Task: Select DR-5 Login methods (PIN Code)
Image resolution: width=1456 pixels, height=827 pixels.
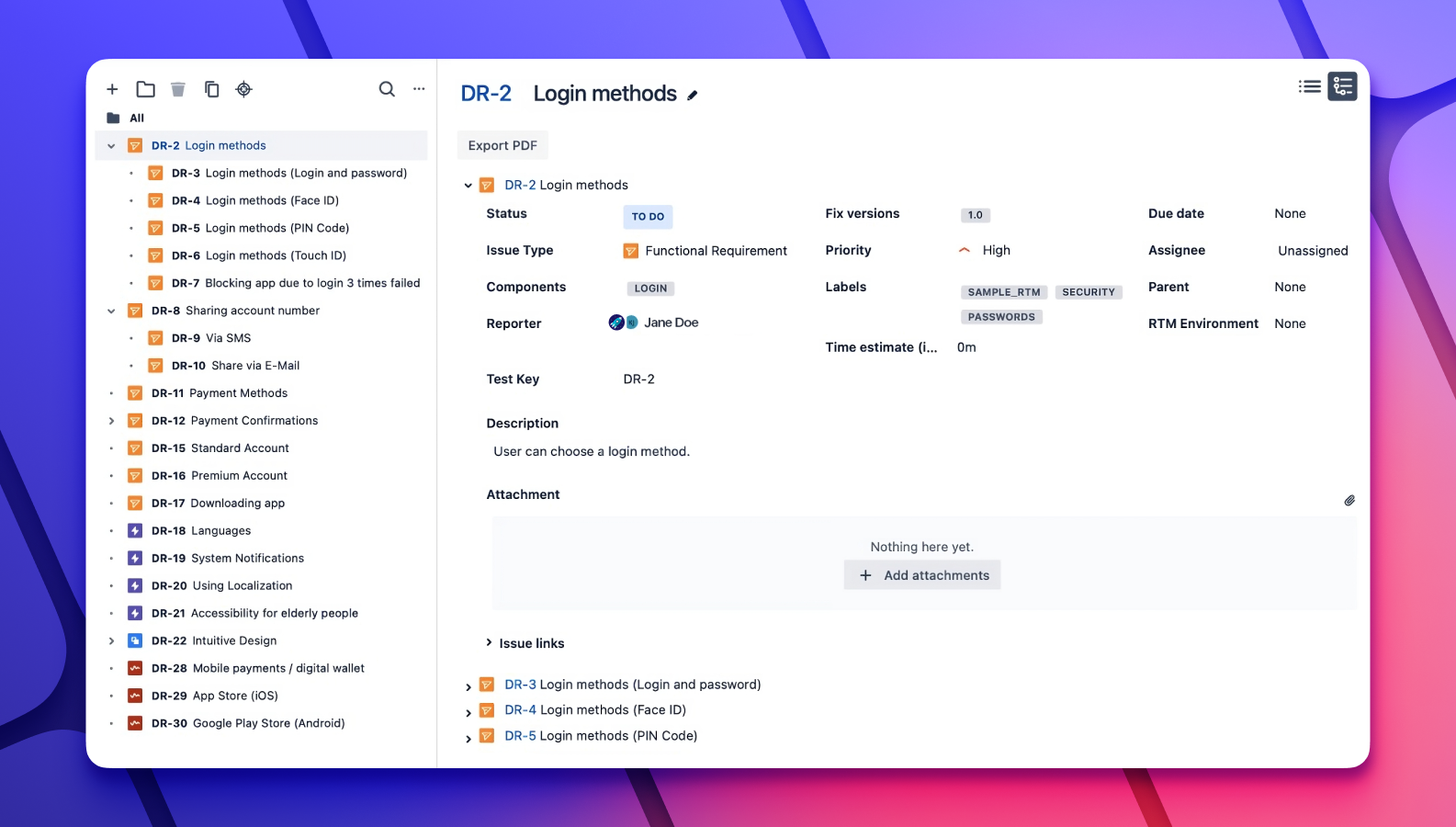Action: [x=260, y=228]
